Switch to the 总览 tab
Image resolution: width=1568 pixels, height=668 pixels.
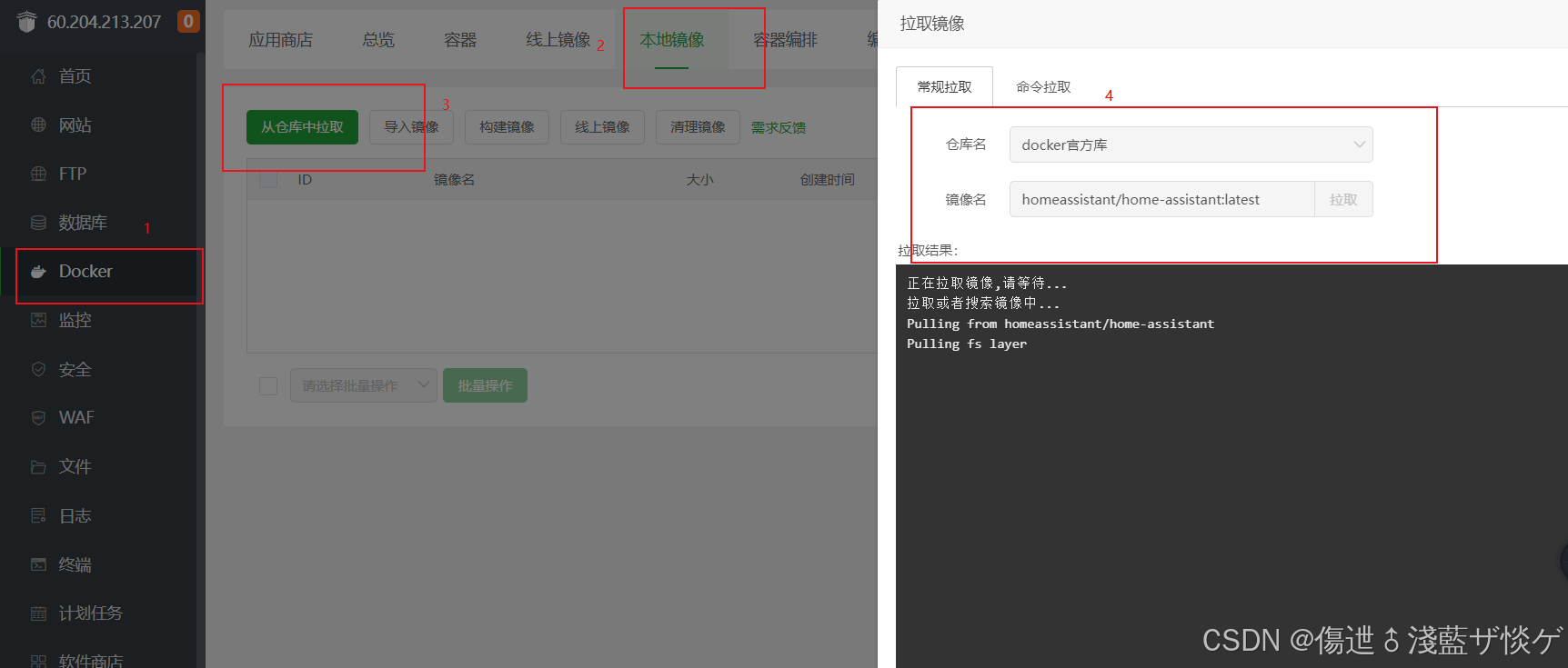(378, 40)
